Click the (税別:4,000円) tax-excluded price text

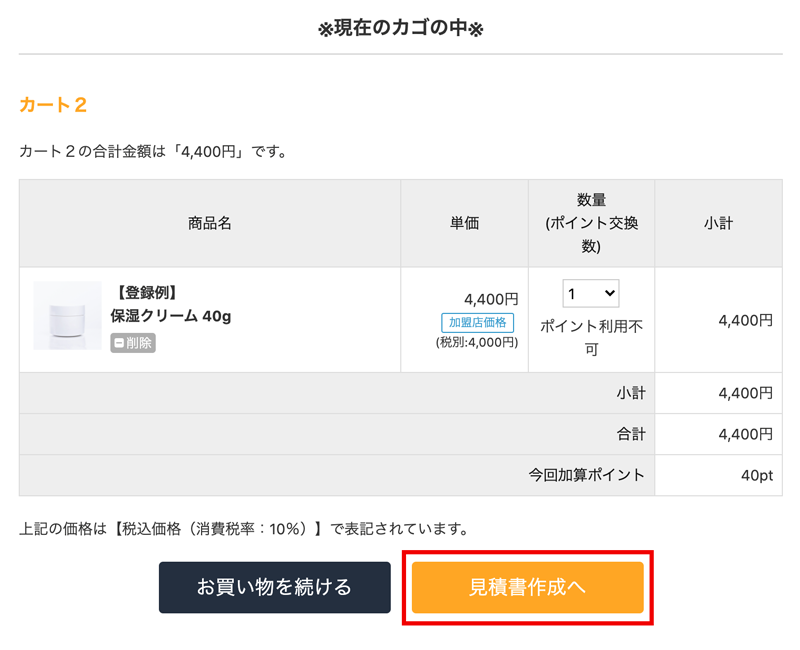(x=477, y=342)
